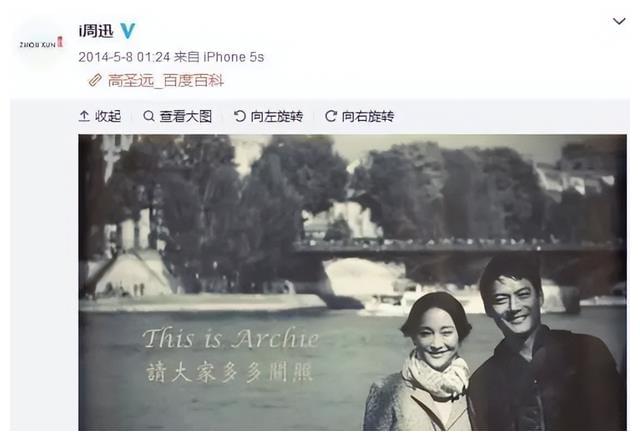Screen dimensions: 640x441
Task: Click the 'This is Archie' caption in photo
Action: pyautogui.click(x=231, y=338)
